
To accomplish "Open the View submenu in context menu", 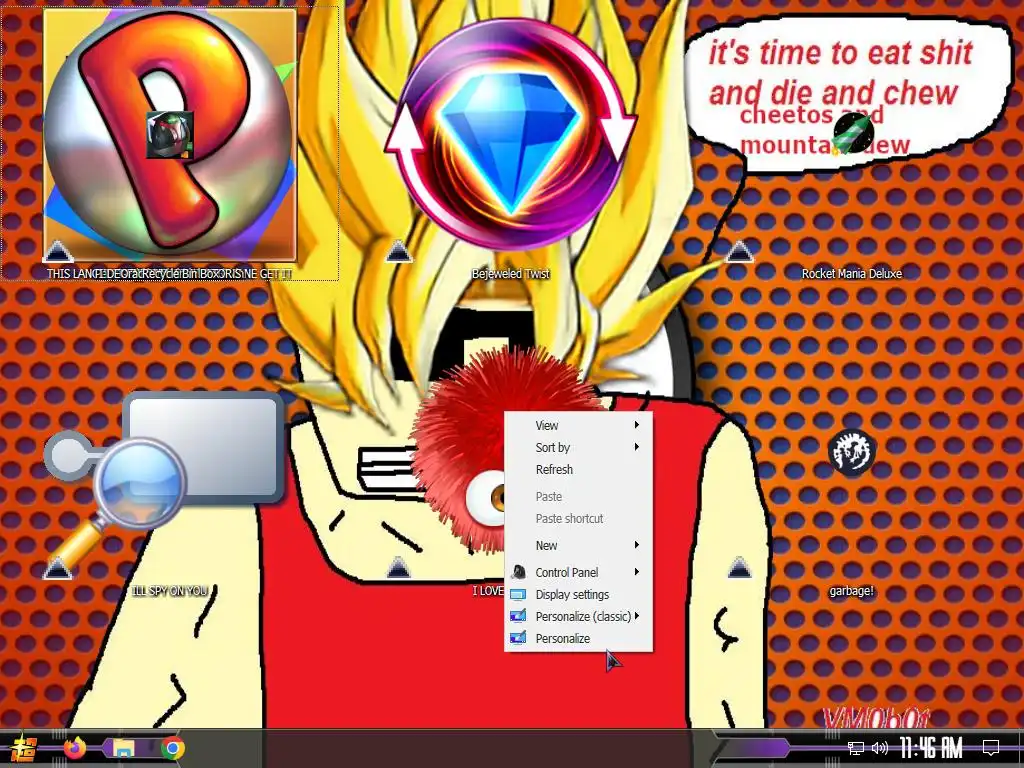I will tap(579, 425).
